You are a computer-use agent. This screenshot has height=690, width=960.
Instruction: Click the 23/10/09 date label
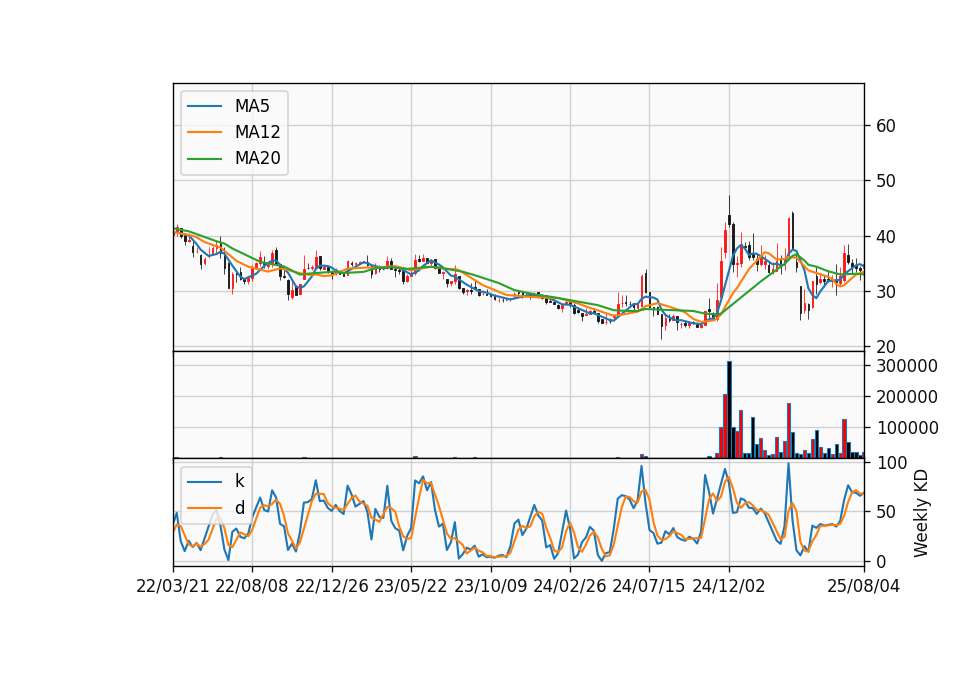(490, 586)
